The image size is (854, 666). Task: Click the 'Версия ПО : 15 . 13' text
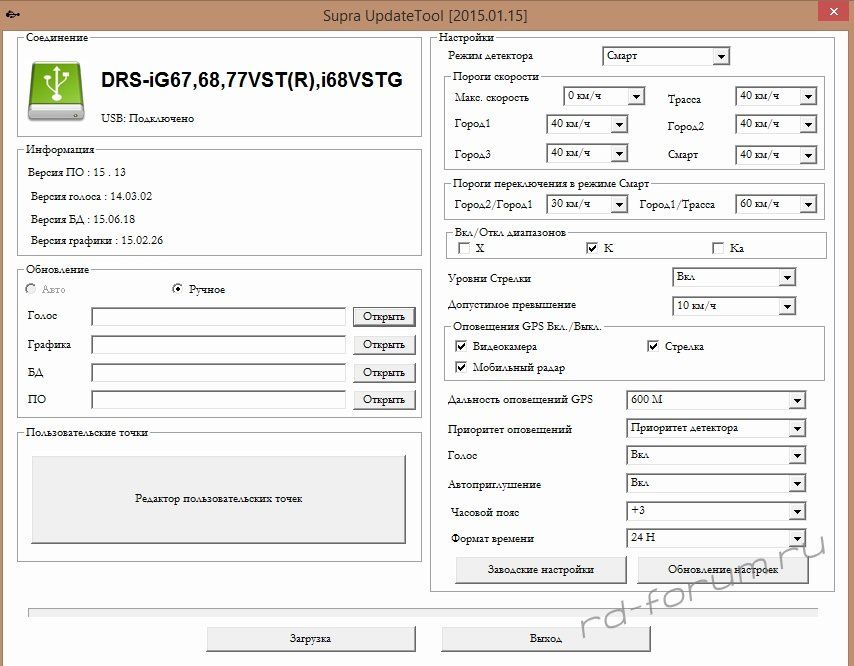point(77,173)
